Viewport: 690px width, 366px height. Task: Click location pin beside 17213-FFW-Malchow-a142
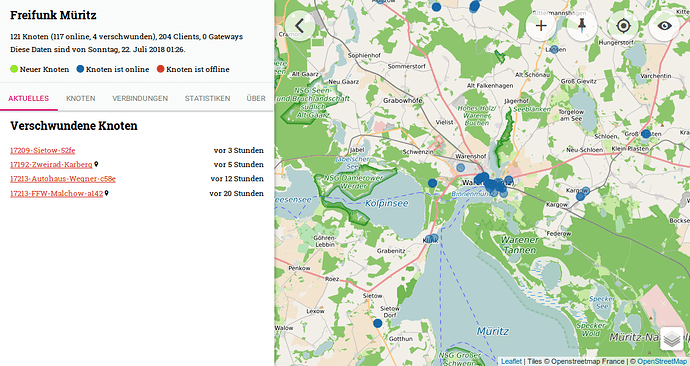click(x=106, y=193)
